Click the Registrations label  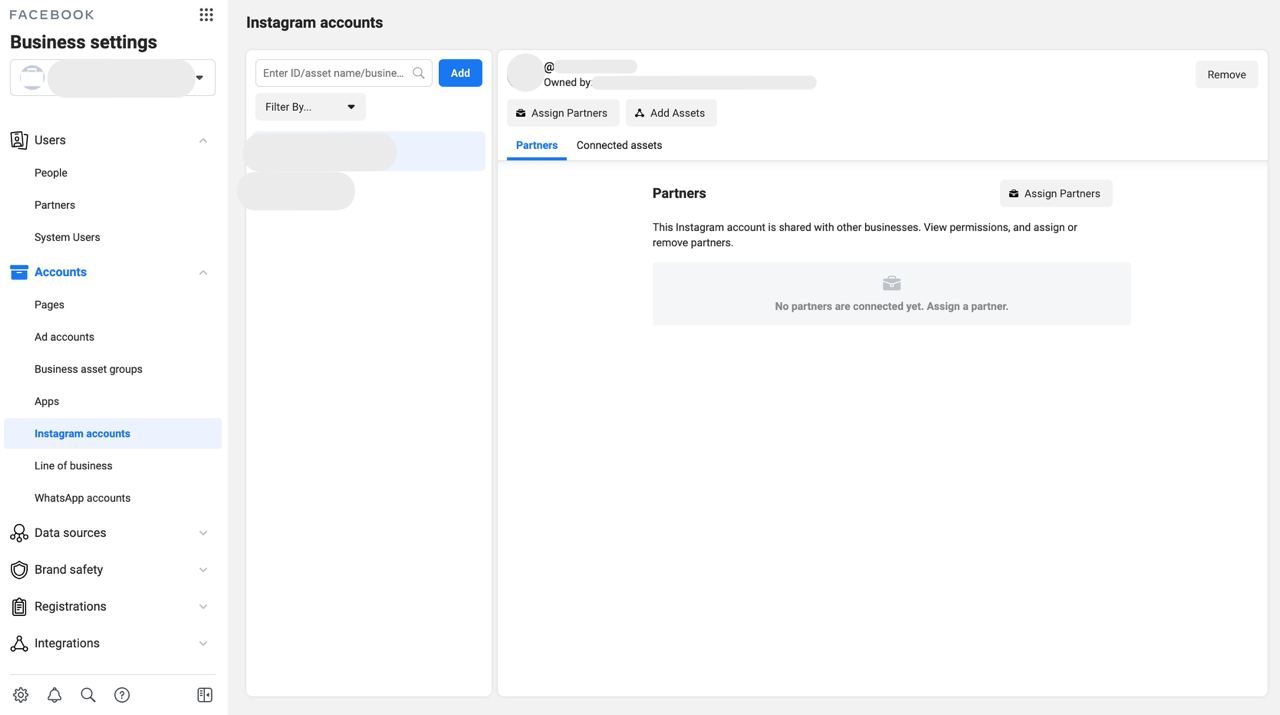pos(70,607)
